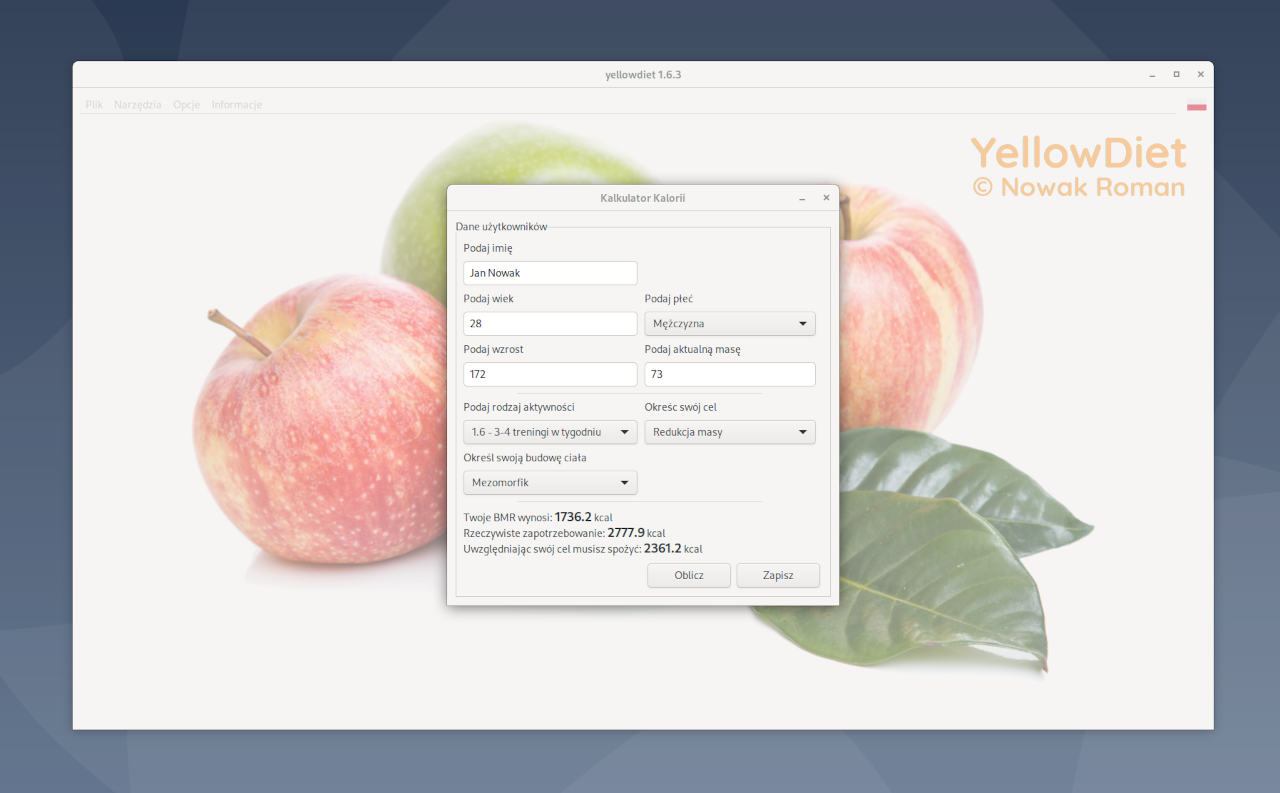Open the Narzędzia menu
The height and width of the screenshot is (793, 1280).
point(137,104)
